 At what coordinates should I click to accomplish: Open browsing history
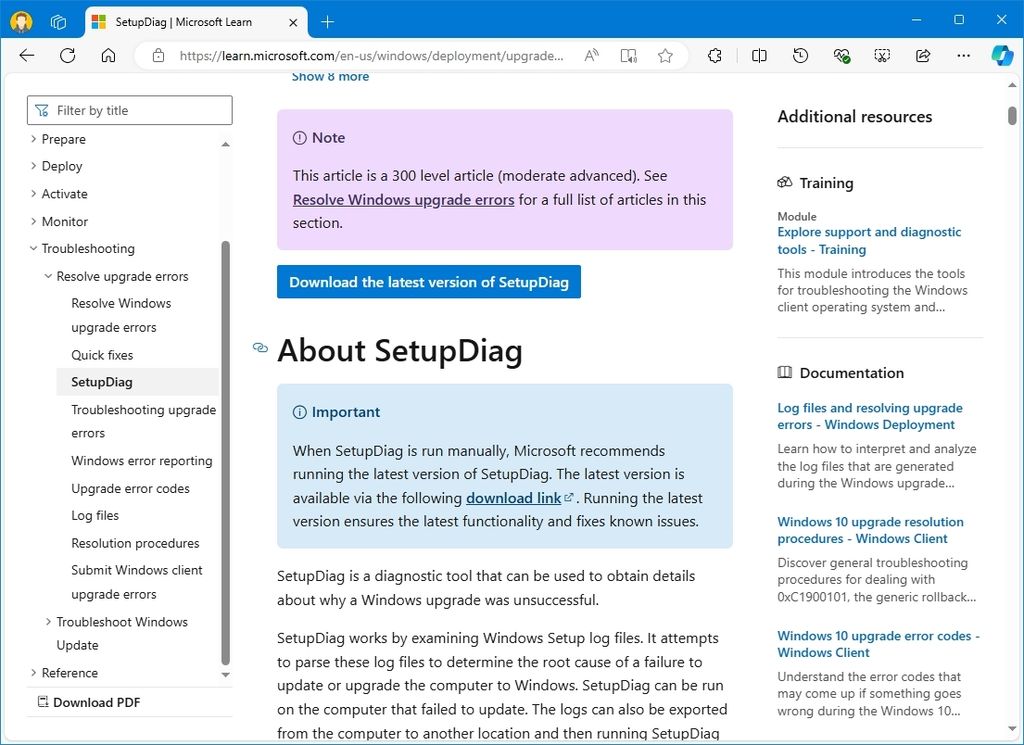[x=800, y=55]
